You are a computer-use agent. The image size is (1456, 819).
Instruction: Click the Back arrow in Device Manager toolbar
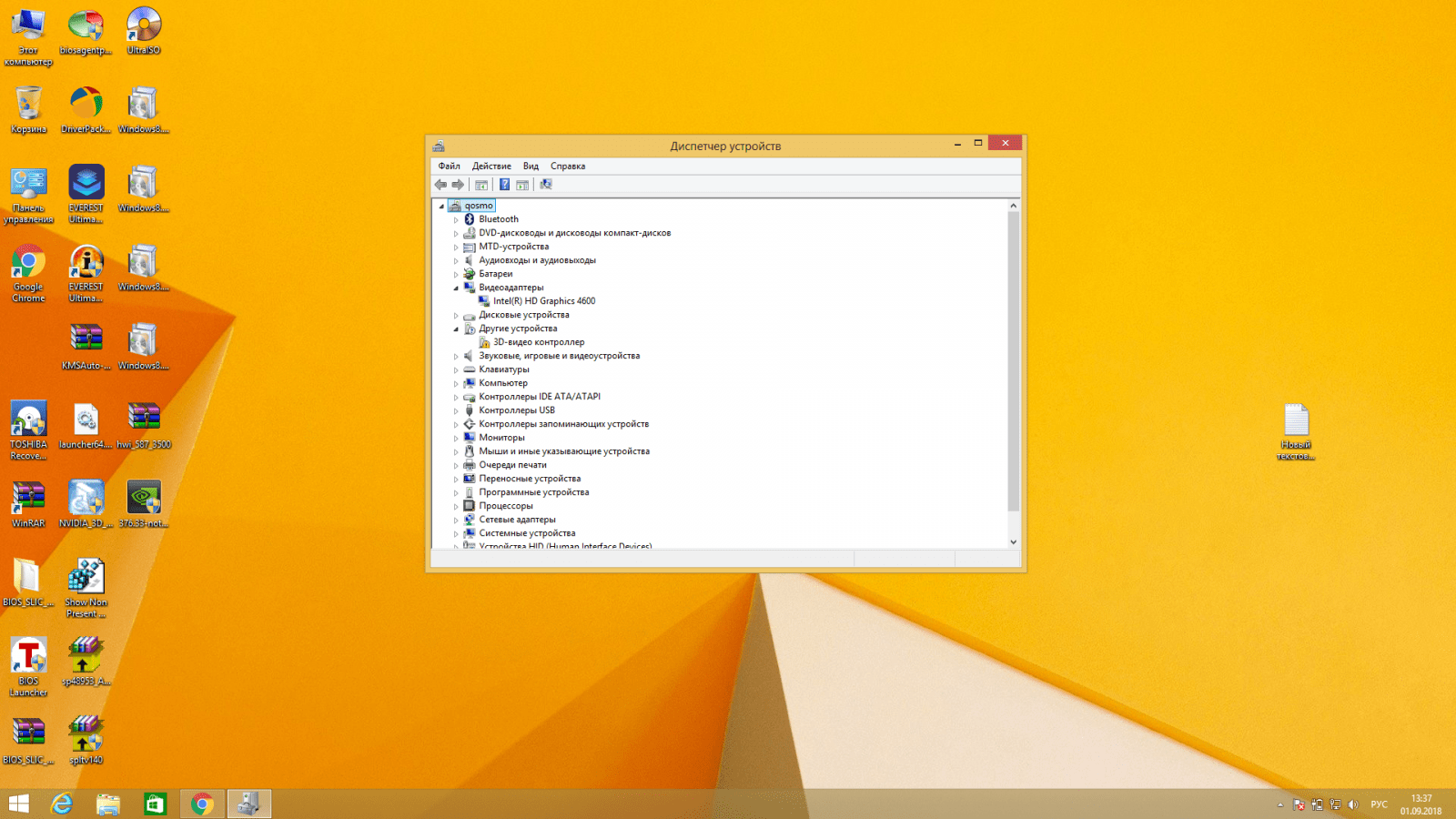440,185
